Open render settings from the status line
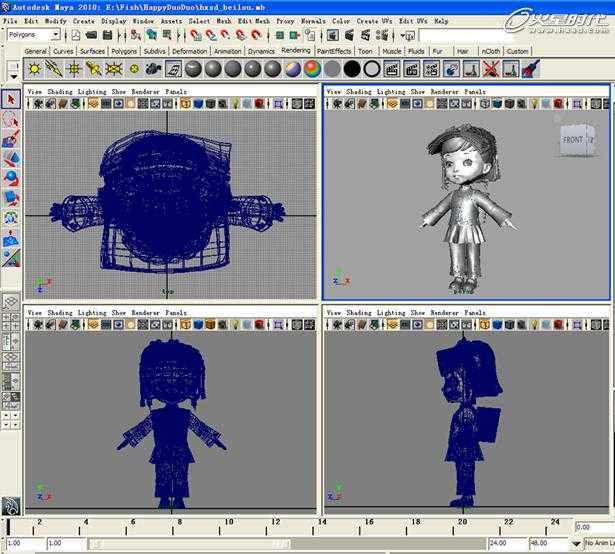 click(382, 36)
